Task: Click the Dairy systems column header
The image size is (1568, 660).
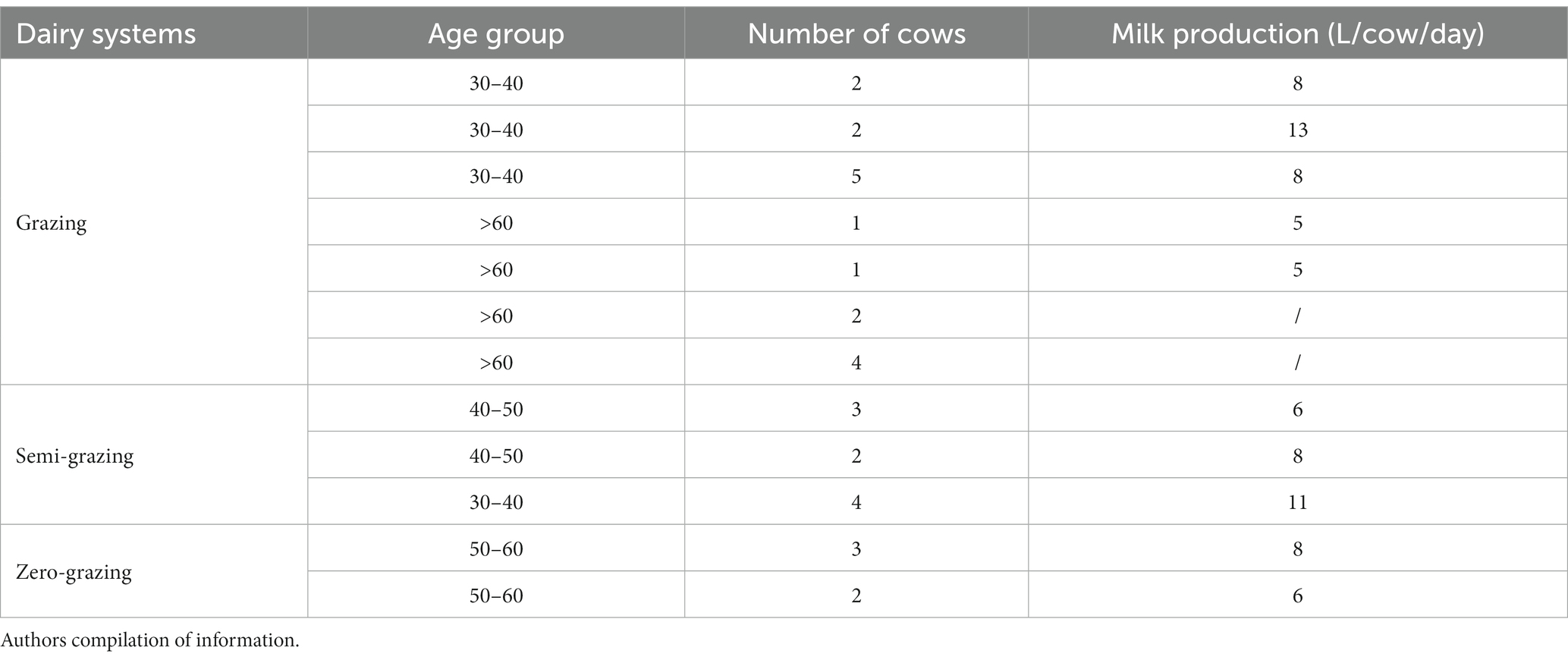Action: coord(106,34)
